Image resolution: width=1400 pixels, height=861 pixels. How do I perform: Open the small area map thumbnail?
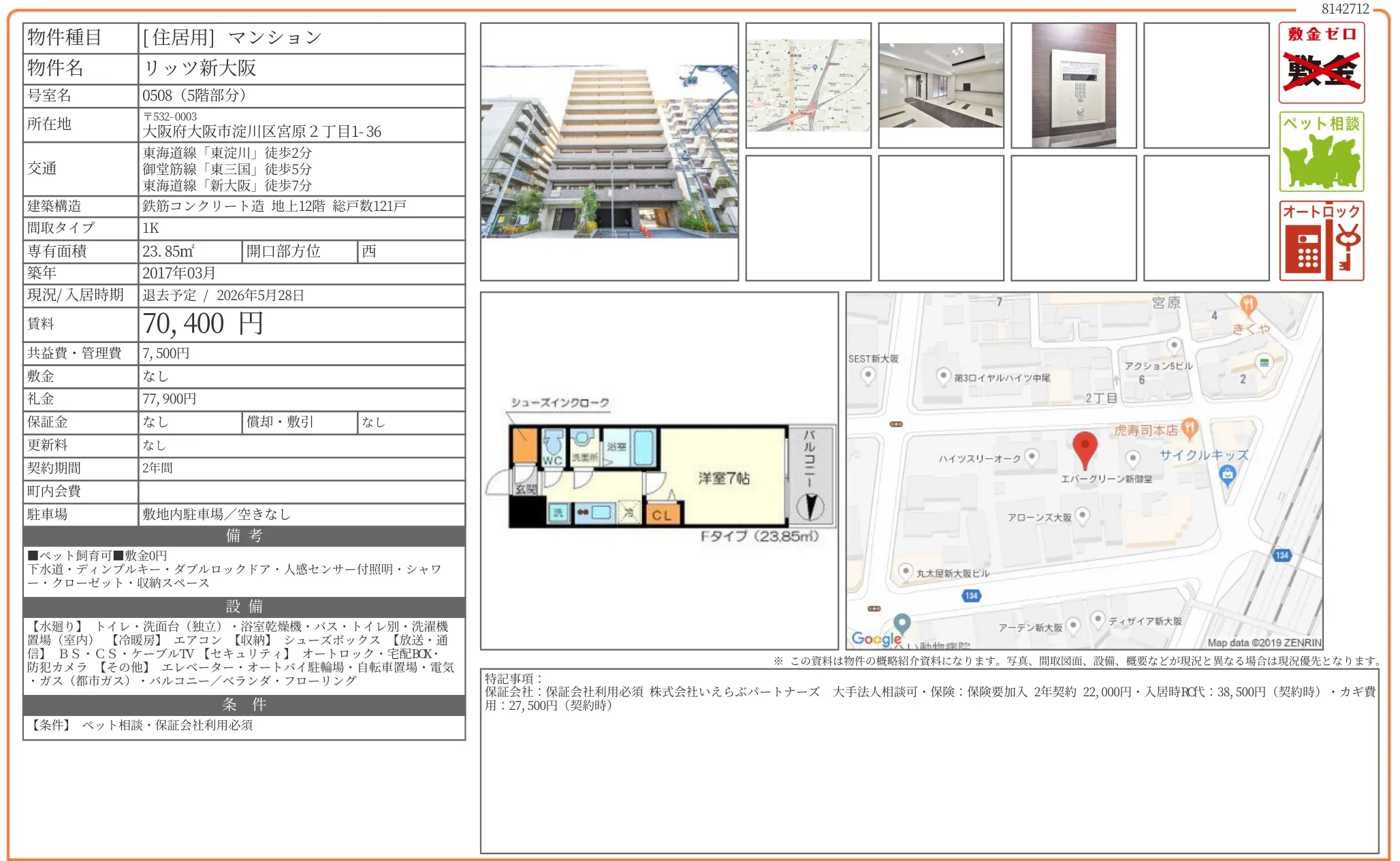[x=808, y=85]
